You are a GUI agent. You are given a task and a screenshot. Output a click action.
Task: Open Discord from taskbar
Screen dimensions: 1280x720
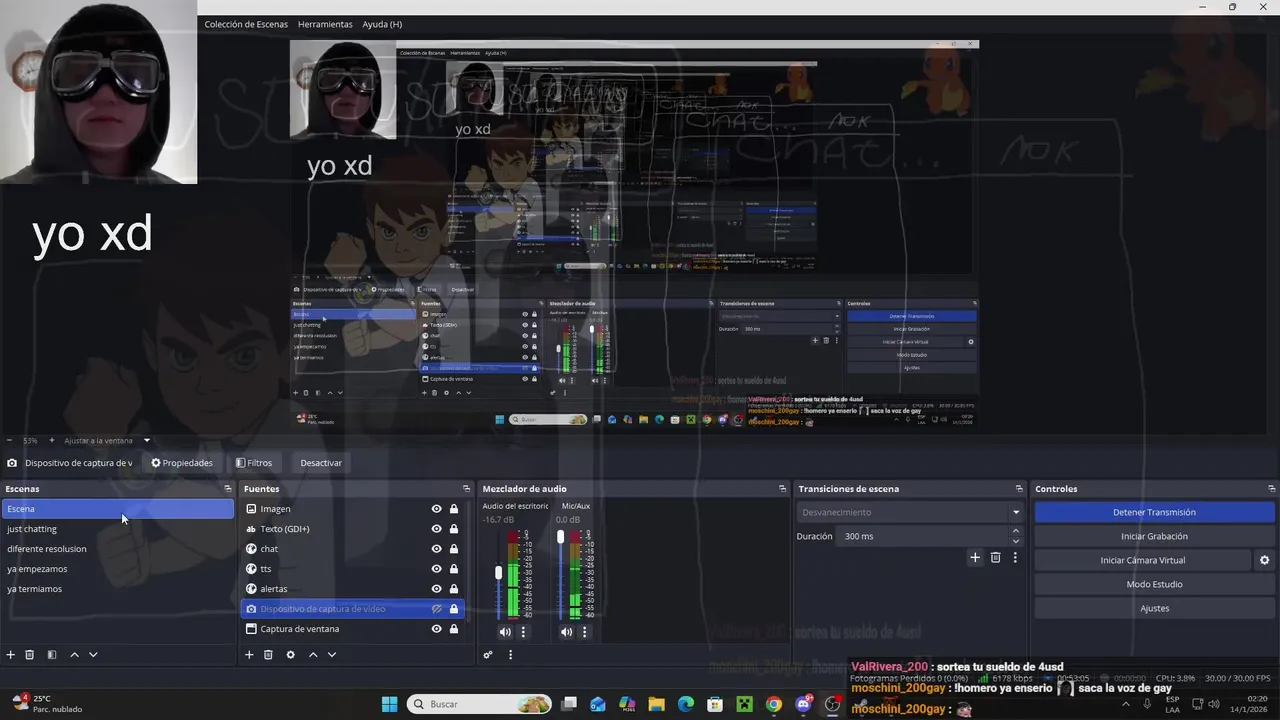[x=802, y=704]
